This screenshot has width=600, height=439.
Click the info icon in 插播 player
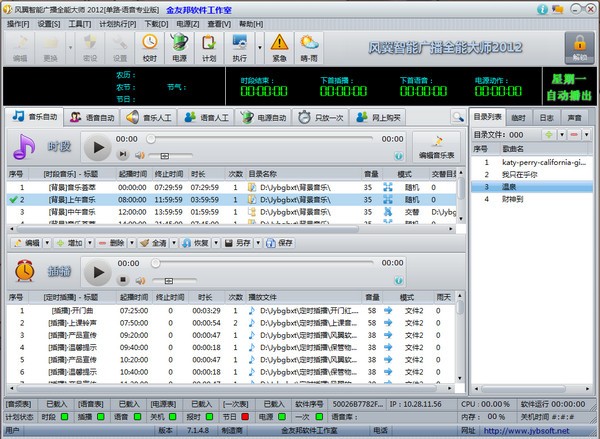398,281
